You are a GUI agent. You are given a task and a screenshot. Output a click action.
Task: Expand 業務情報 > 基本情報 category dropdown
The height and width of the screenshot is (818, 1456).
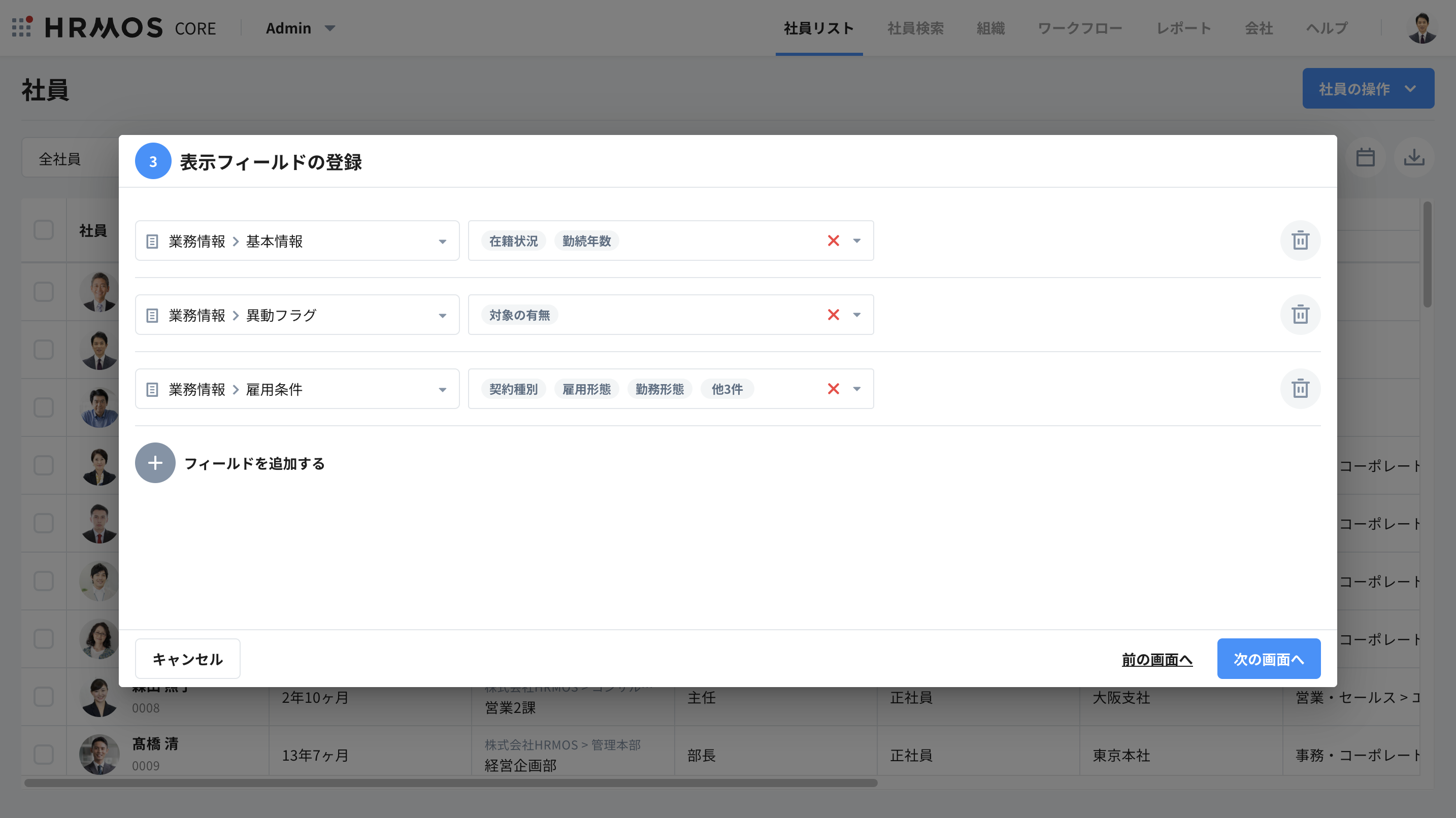pyautogui.click(x=442, y=241)
